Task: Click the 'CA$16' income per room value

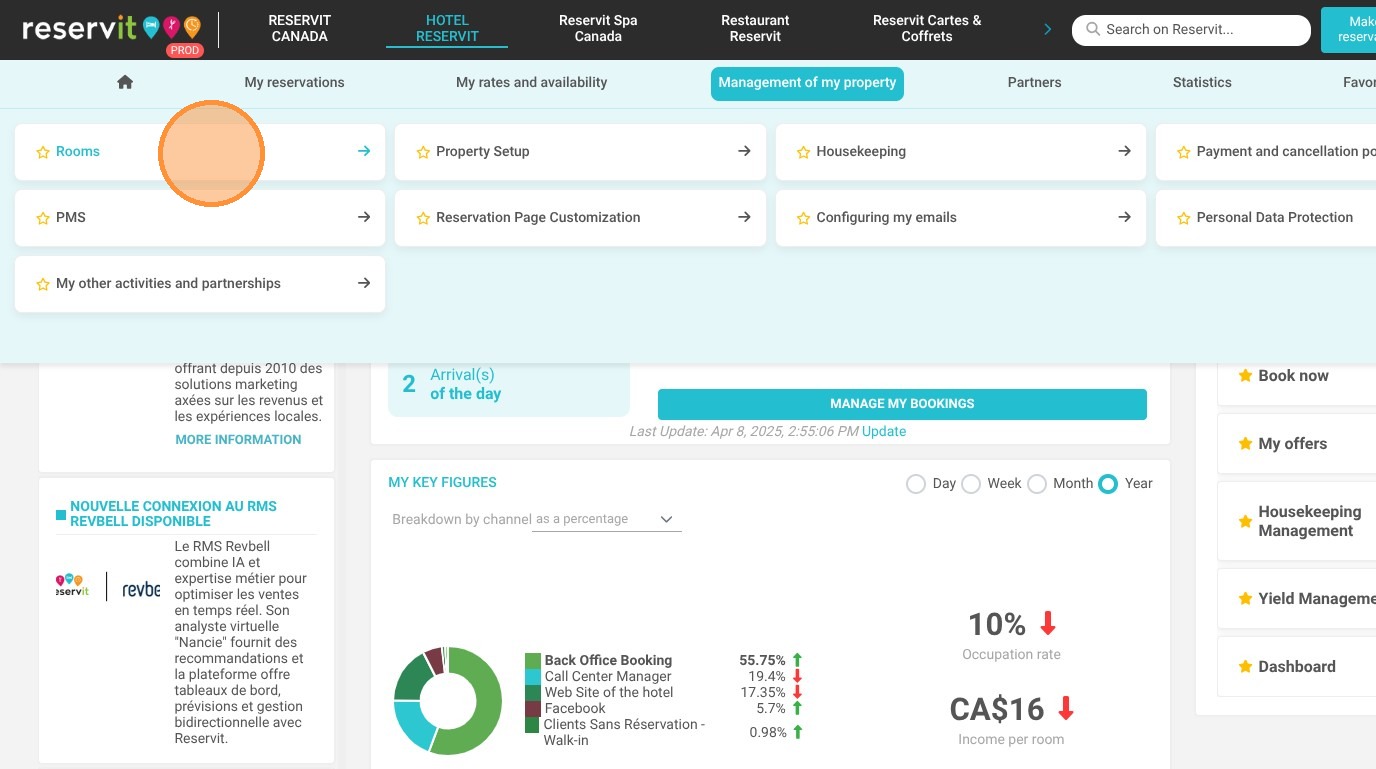Action: [997, 710]
